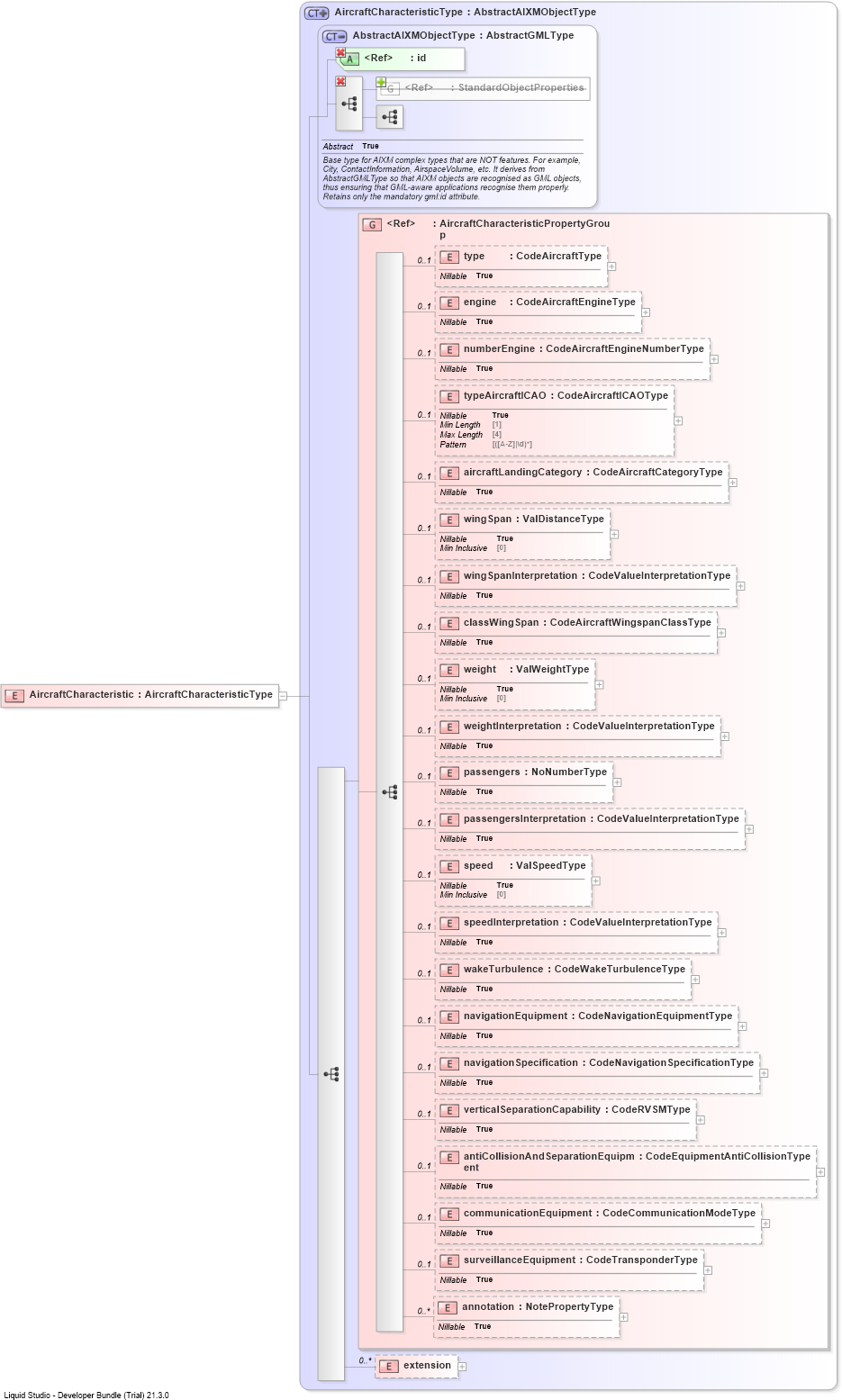Click the G icon of AircraftCharacteristicPropertyGroup
842x1400 pixels.
(372, 224)
